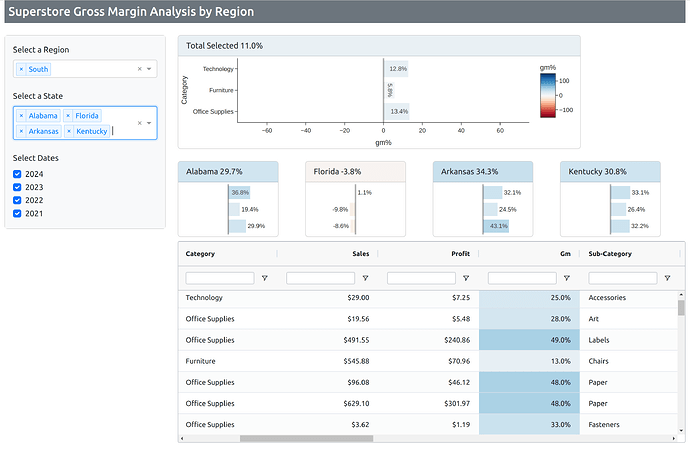Click the table scroll right arrow
Screen dimensions: 690x451
pyautogui.click(x=674, y=438)
